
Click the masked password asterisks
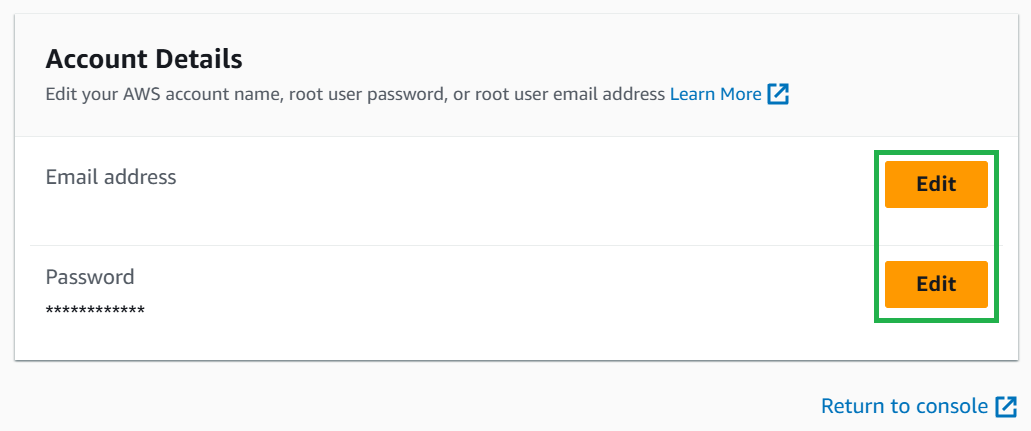[x=95, y=310]
